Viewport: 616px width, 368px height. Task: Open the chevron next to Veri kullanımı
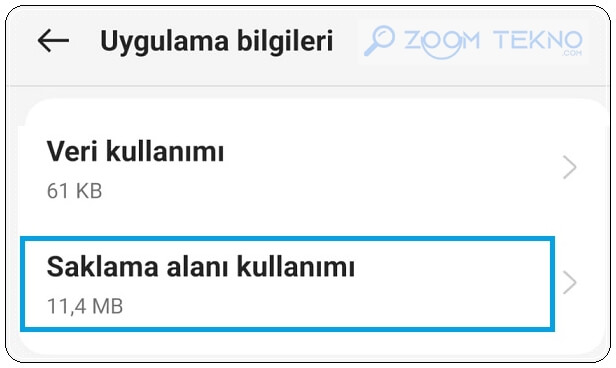pyautogui.click(x=570, y=167)
